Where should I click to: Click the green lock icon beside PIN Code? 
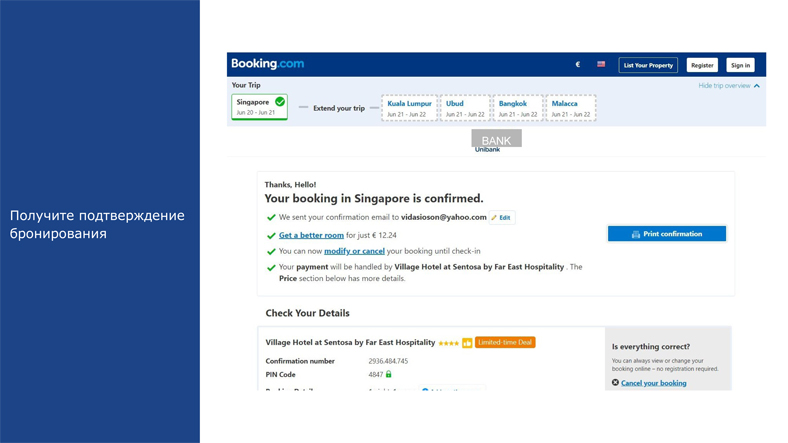(388, 374)
